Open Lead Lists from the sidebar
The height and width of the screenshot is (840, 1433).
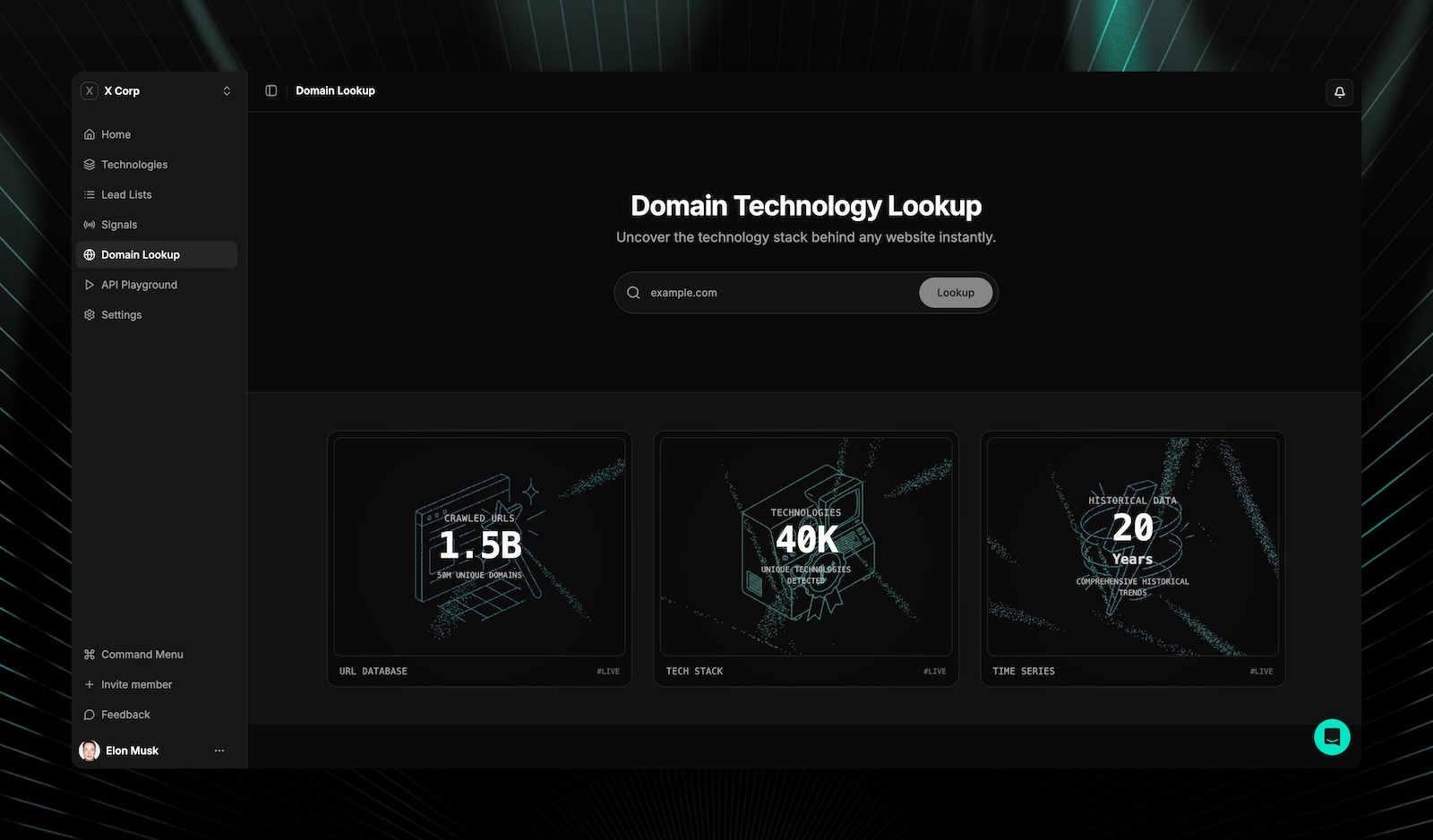pyautogui.click(x=125, y=194)
